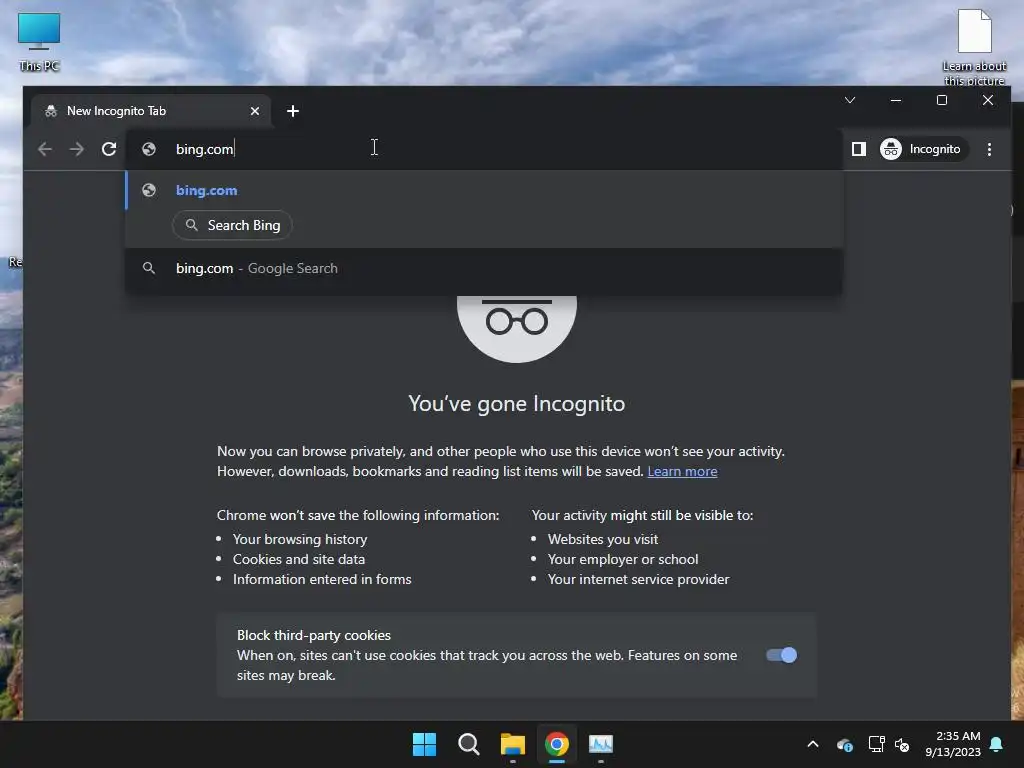Choose the bing.com Google Search suggestion
The width and height of the screenshot is (1024, 768).
[x=483, y=268]
